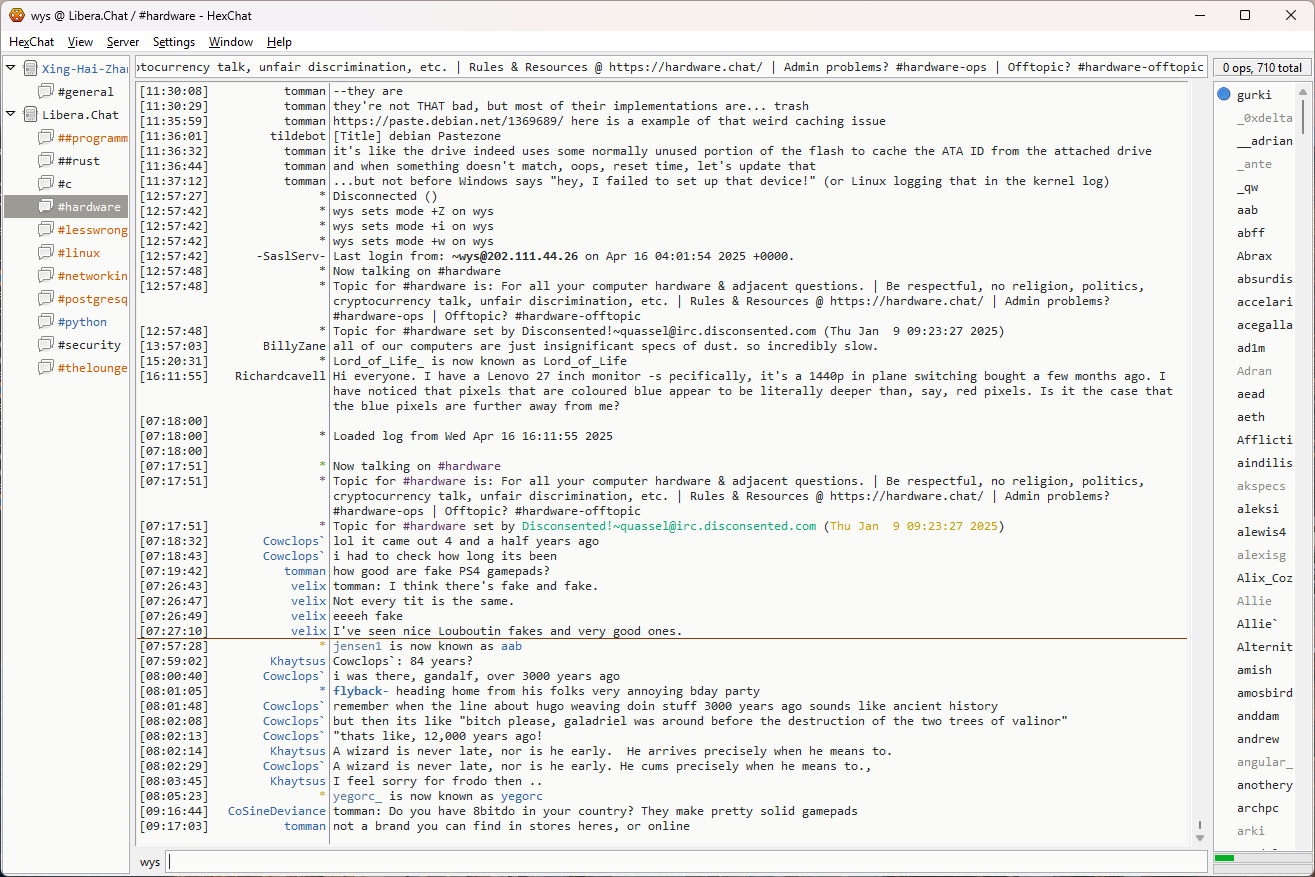The height and width of the screenshot is (877, 1315).
Task: Open the HexChat menu
Action: (x=31, y=42)
